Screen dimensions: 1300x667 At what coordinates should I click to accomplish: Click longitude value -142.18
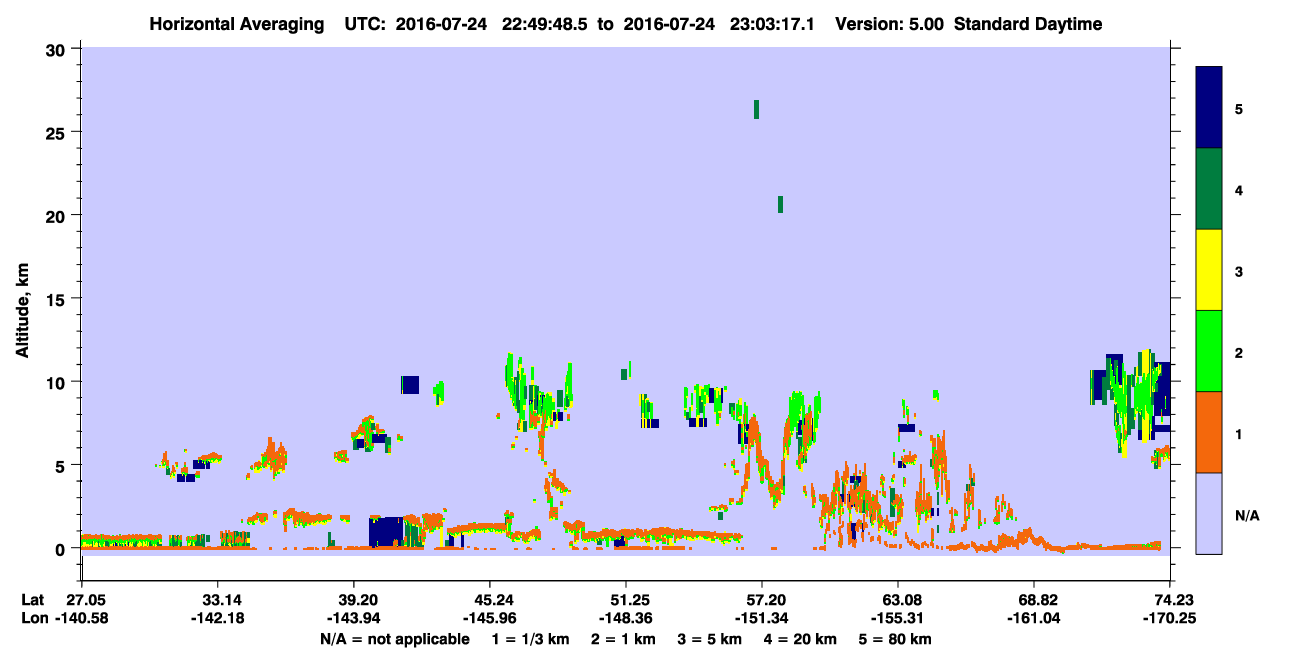tap(218, 618)
